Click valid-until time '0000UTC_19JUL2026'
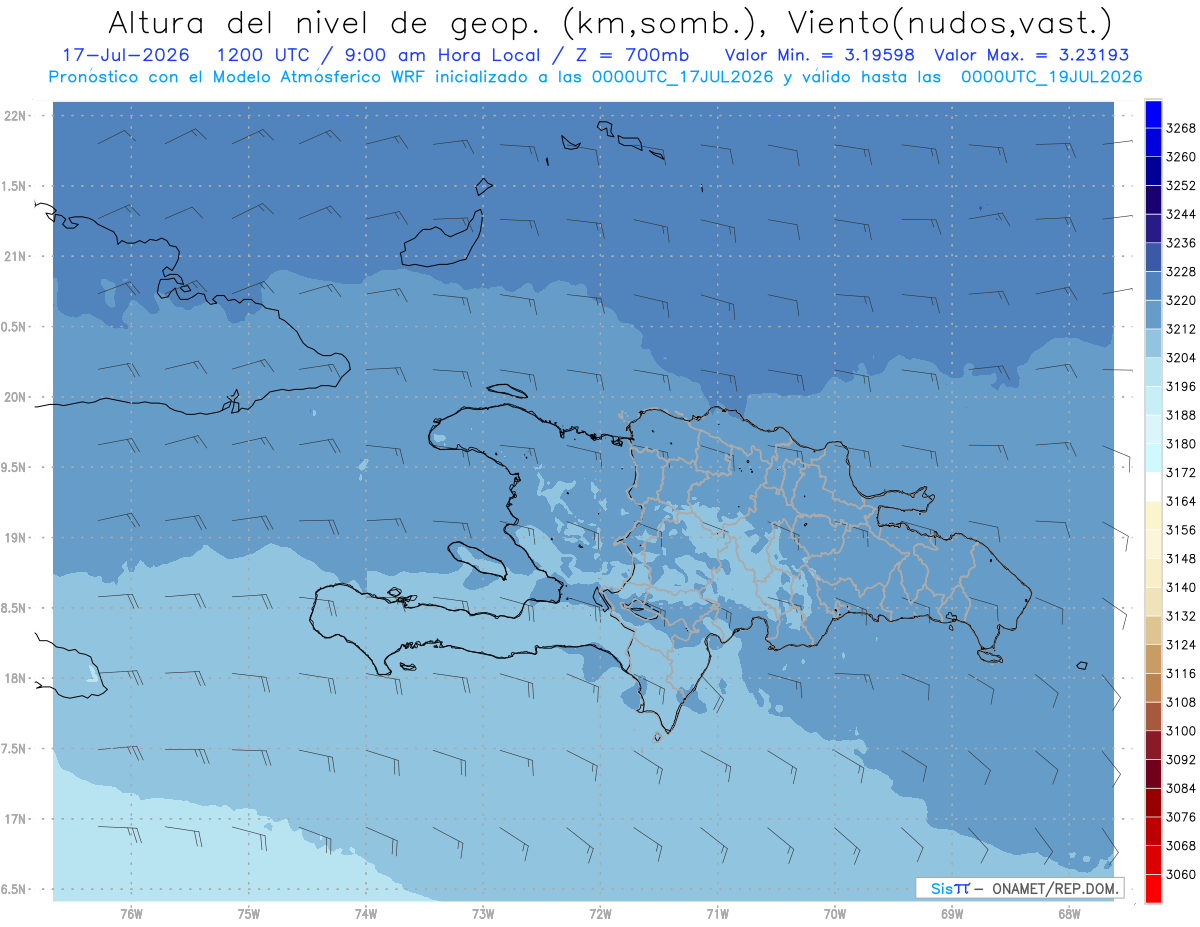Image resolution: width=1200 pixels, height=927 pixels. pyautogui.click(x=1051, y=77)
